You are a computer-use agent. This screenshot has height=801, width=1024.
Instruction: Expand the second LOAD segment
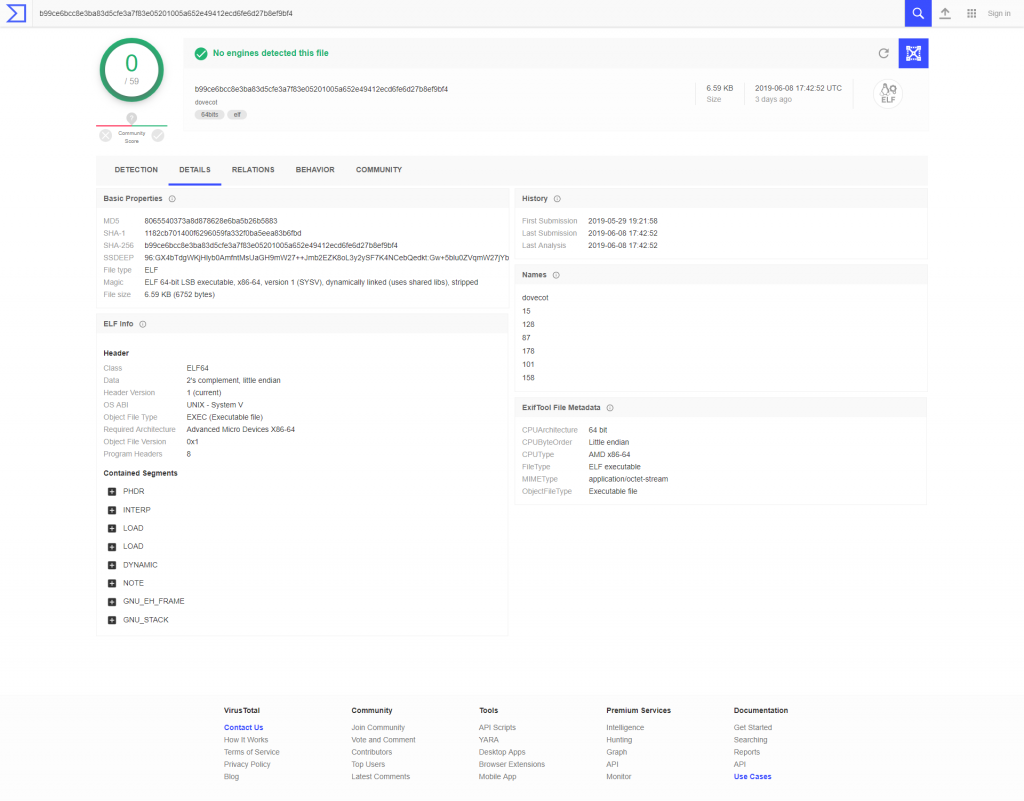[112, 547]
